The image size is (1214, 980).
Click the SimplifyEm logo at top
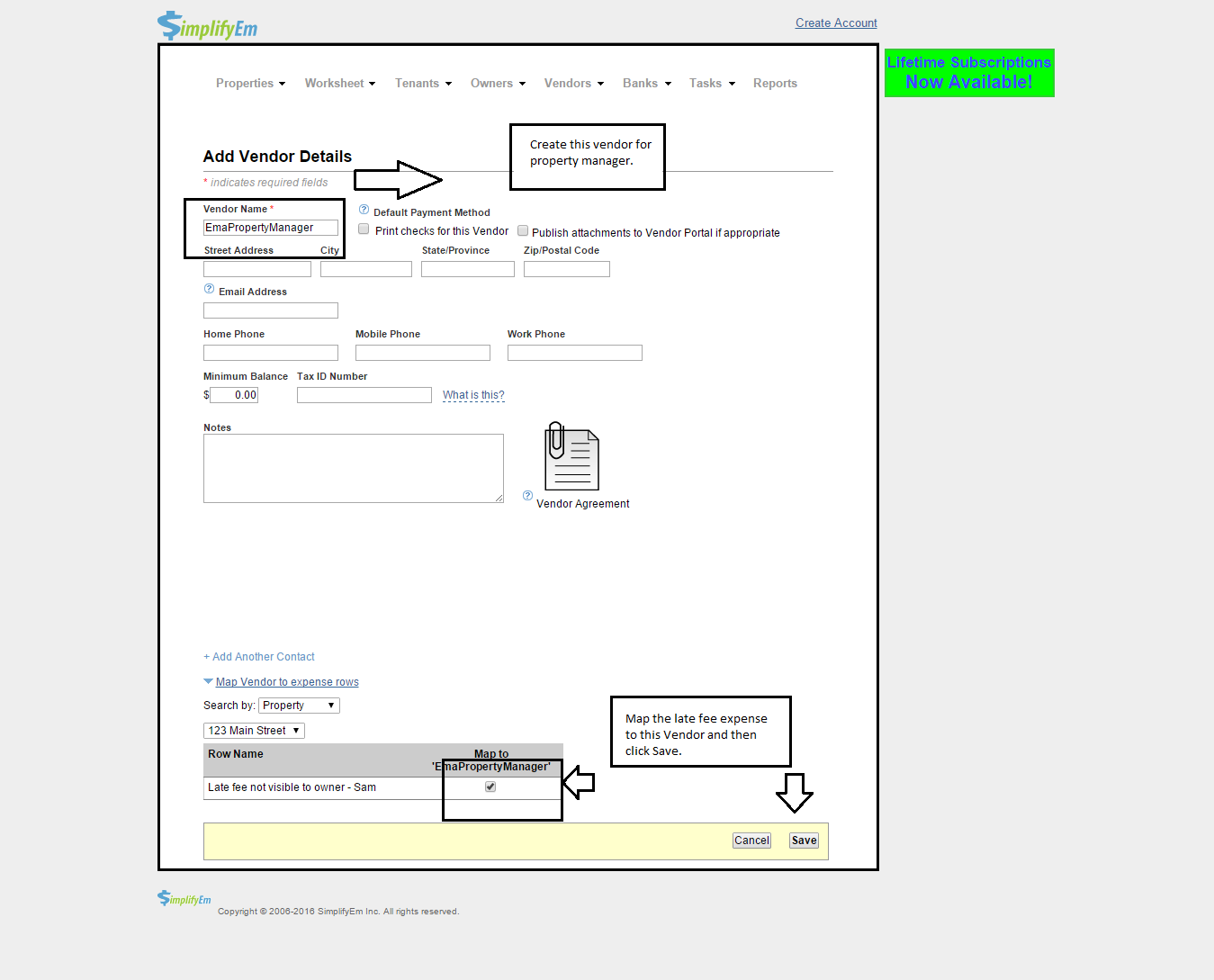point(207,26)
